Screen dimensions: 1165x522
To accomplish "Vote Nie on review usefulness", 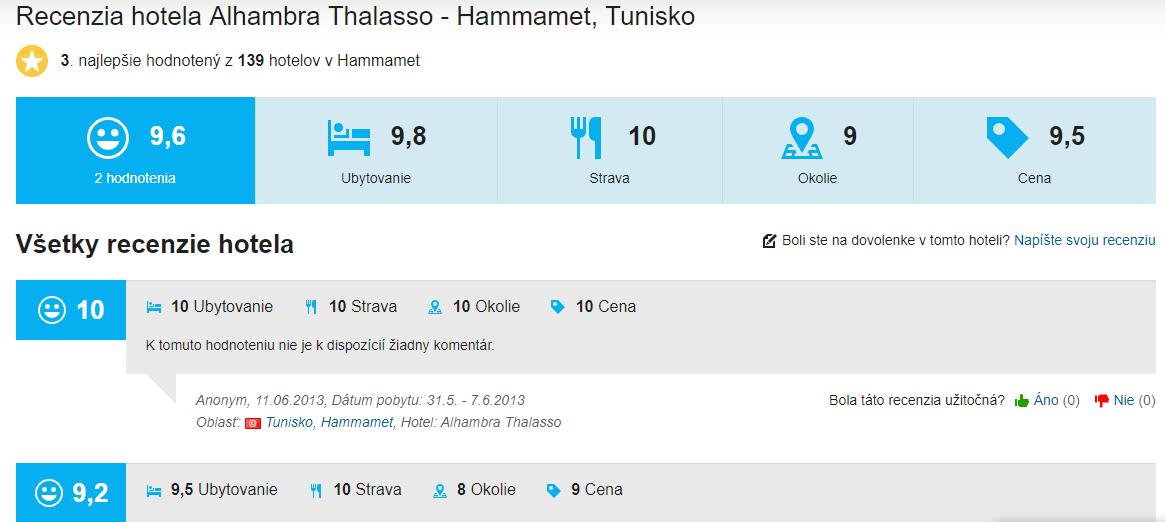I will click(x=1124, y=401).
